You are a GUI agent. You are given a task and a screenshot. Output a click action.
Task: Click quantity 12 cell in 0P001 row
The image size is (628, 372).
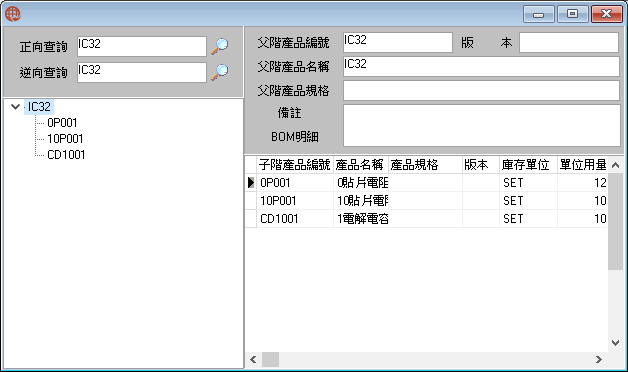click(x=582, y=183)
